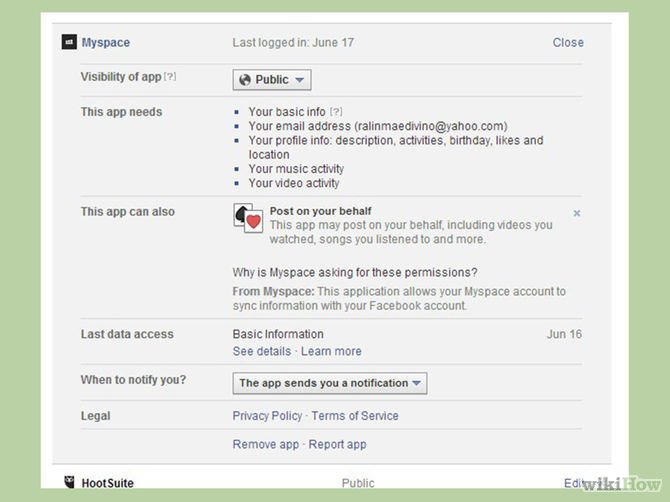
Task: Click Remove app
Action: pyautogui.click(x=266, y=444)
